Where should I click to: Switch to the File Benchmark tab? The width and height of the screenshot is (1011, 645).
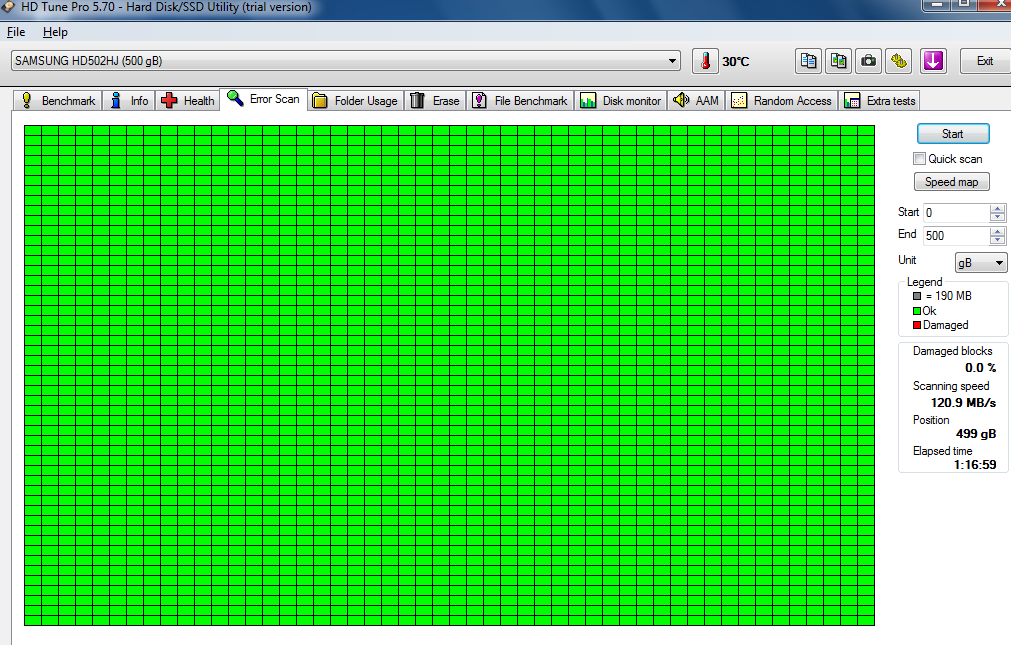click(x=520, y=101)
